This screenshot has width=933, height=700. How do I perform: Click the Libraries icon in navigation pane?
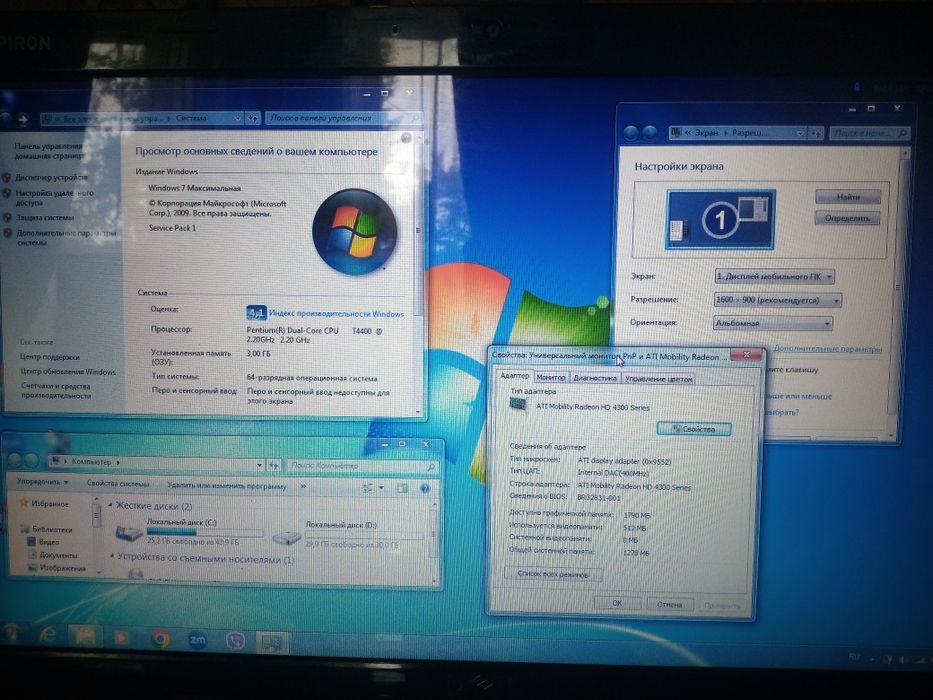[24, 529]
